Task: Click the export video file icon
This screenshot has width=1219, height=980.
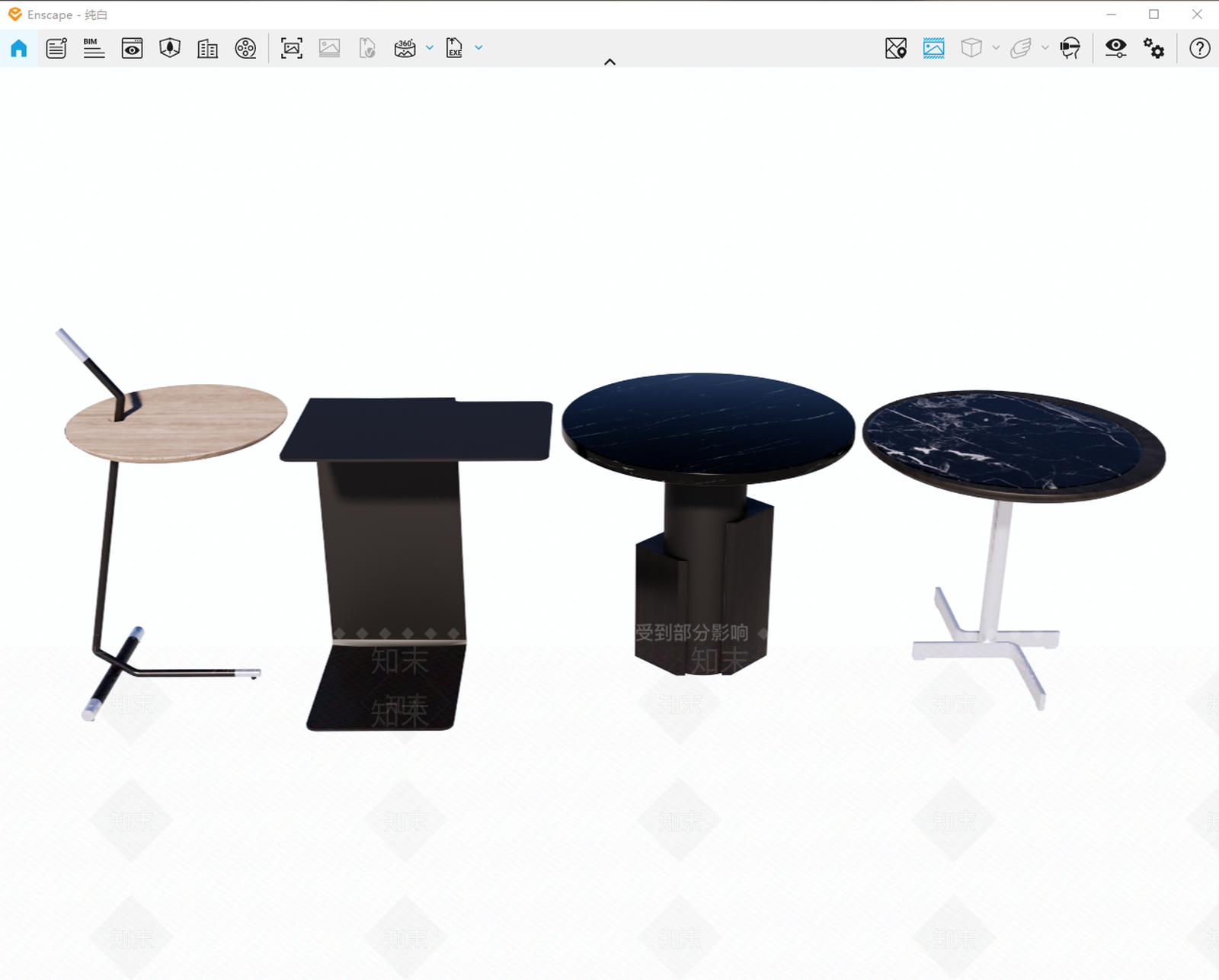Action: [367, 48]
